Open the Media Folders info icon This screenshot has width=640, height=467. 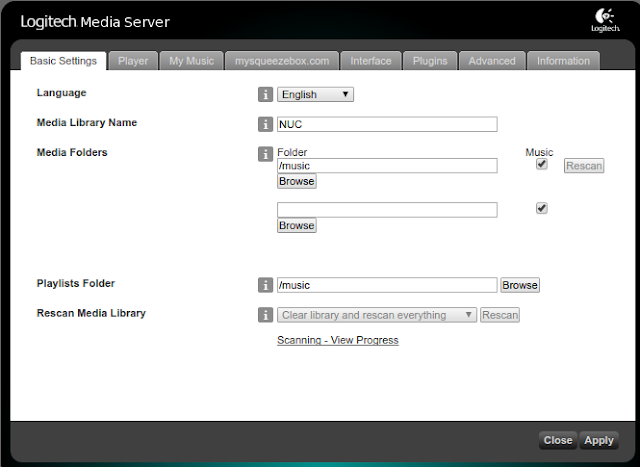[x=265, y=154]
